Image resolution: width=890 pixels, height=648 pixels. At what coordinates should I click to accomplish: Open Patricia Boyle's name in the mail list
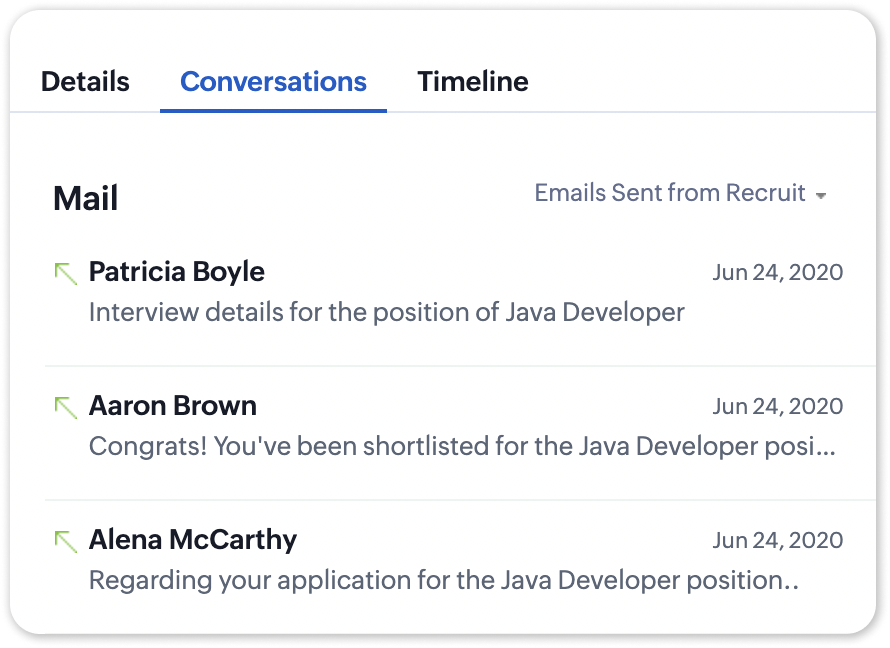click(177, 271)
